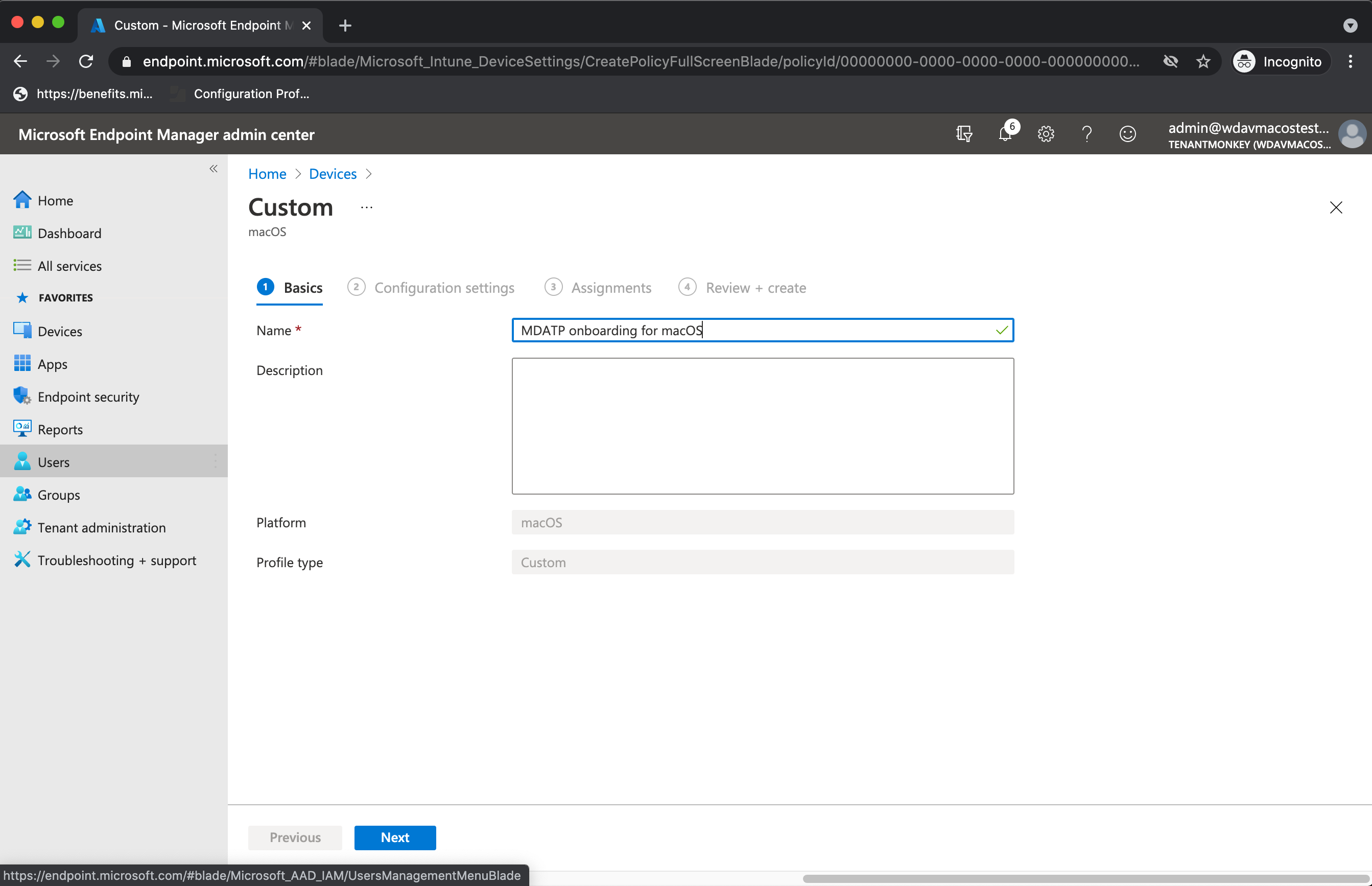Click the browser back arrow

pos(20,61)
